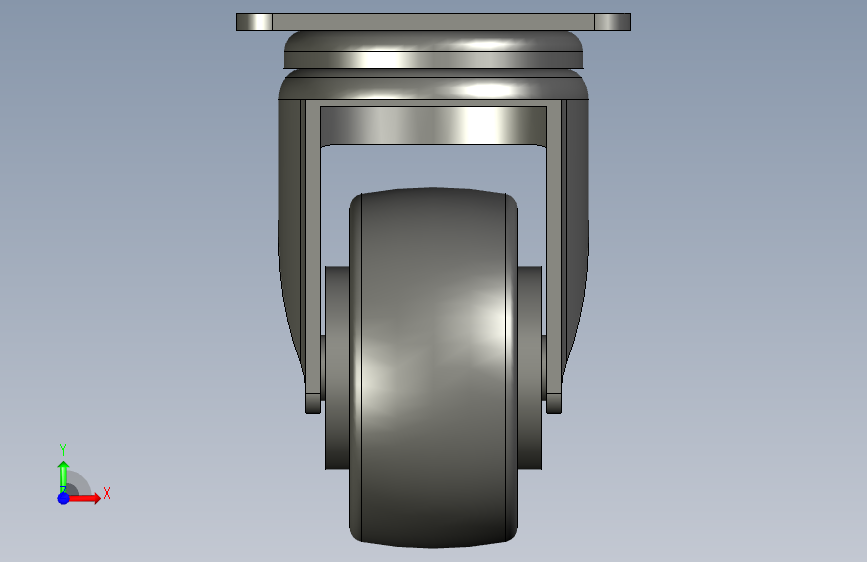Image resolution: width=867 pixels, height=562 pixels.
Task: Select the right fork leg of the caster bracket
Action: [567, 254]
